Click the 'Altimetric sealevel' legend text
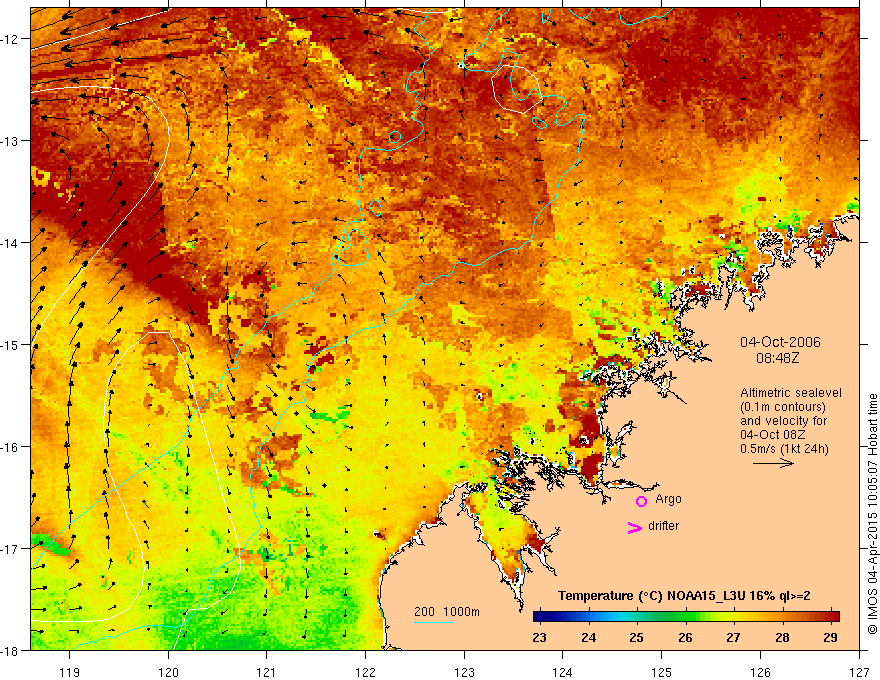This screenshot has height=680, width=880. click(x=791, y=393)
